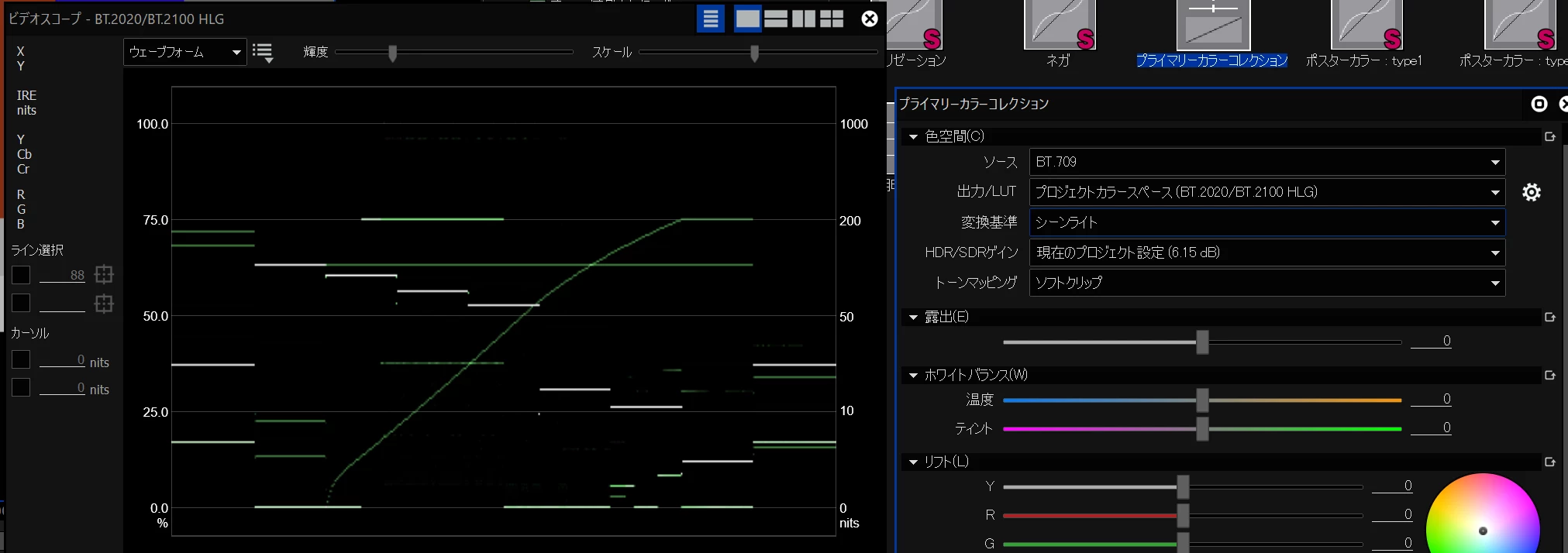Click the リフト Y value field
The height and width of the screenshot is (553, 1568).
click(1392, 486)
